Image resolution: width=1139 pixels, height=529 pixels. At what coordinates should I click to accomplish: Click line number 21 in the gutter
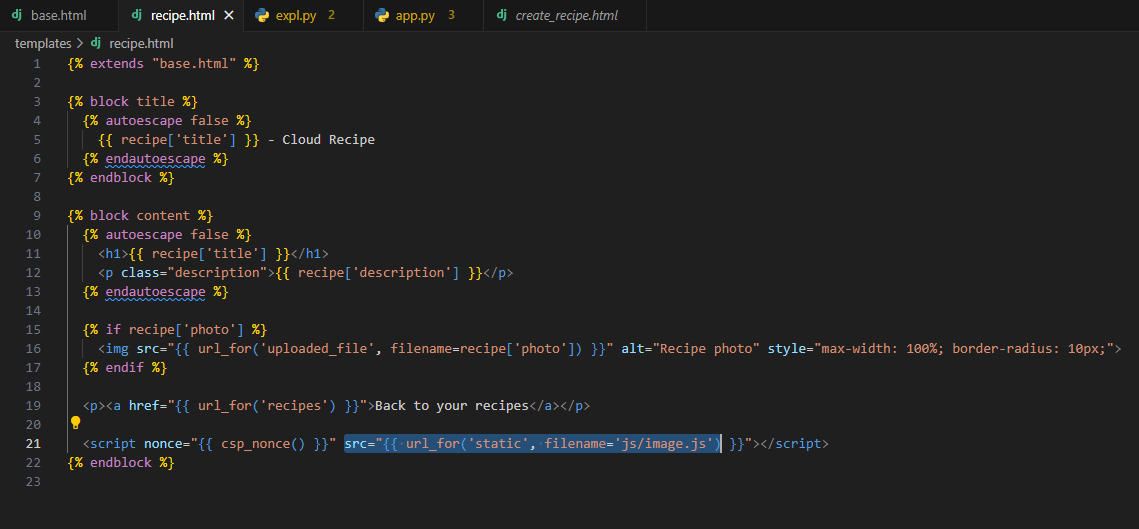(33, 443)
